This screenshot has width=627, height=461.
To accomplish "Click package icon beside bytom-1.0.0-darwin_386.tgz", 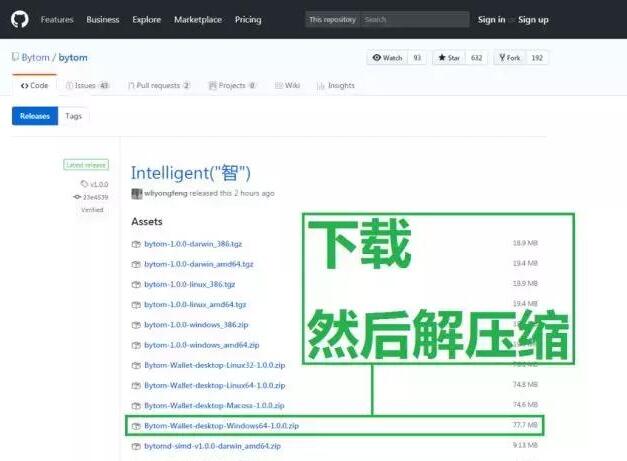I will tap(136, 244).
